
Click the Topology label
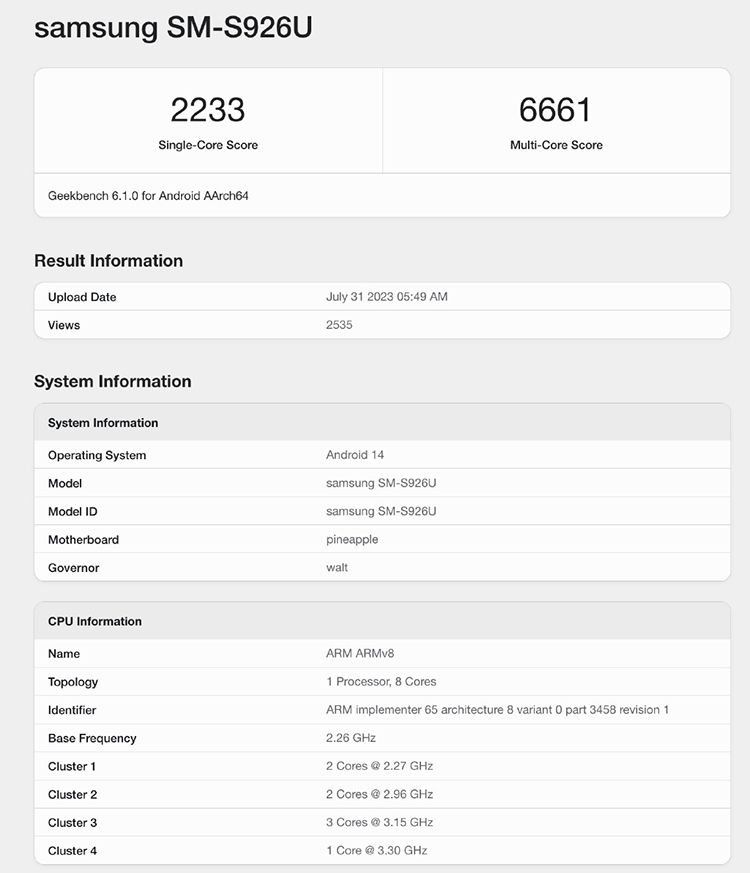[73, 682]
